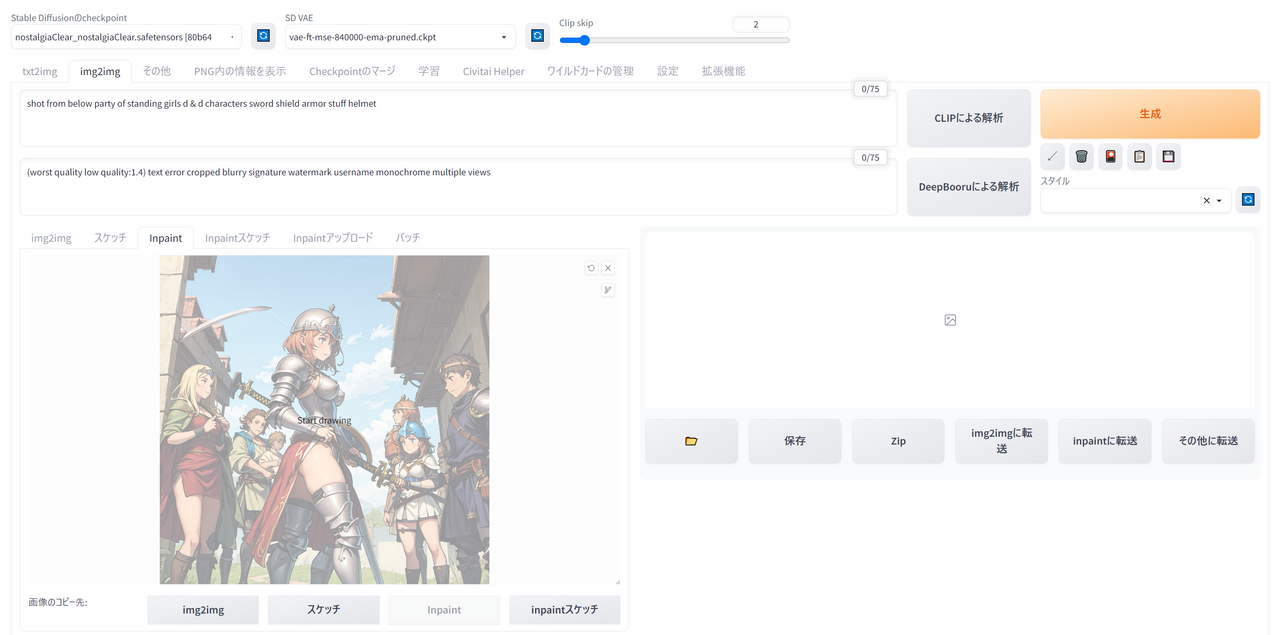Open the PNG内の情報を表示 tab

click(240, 71)
